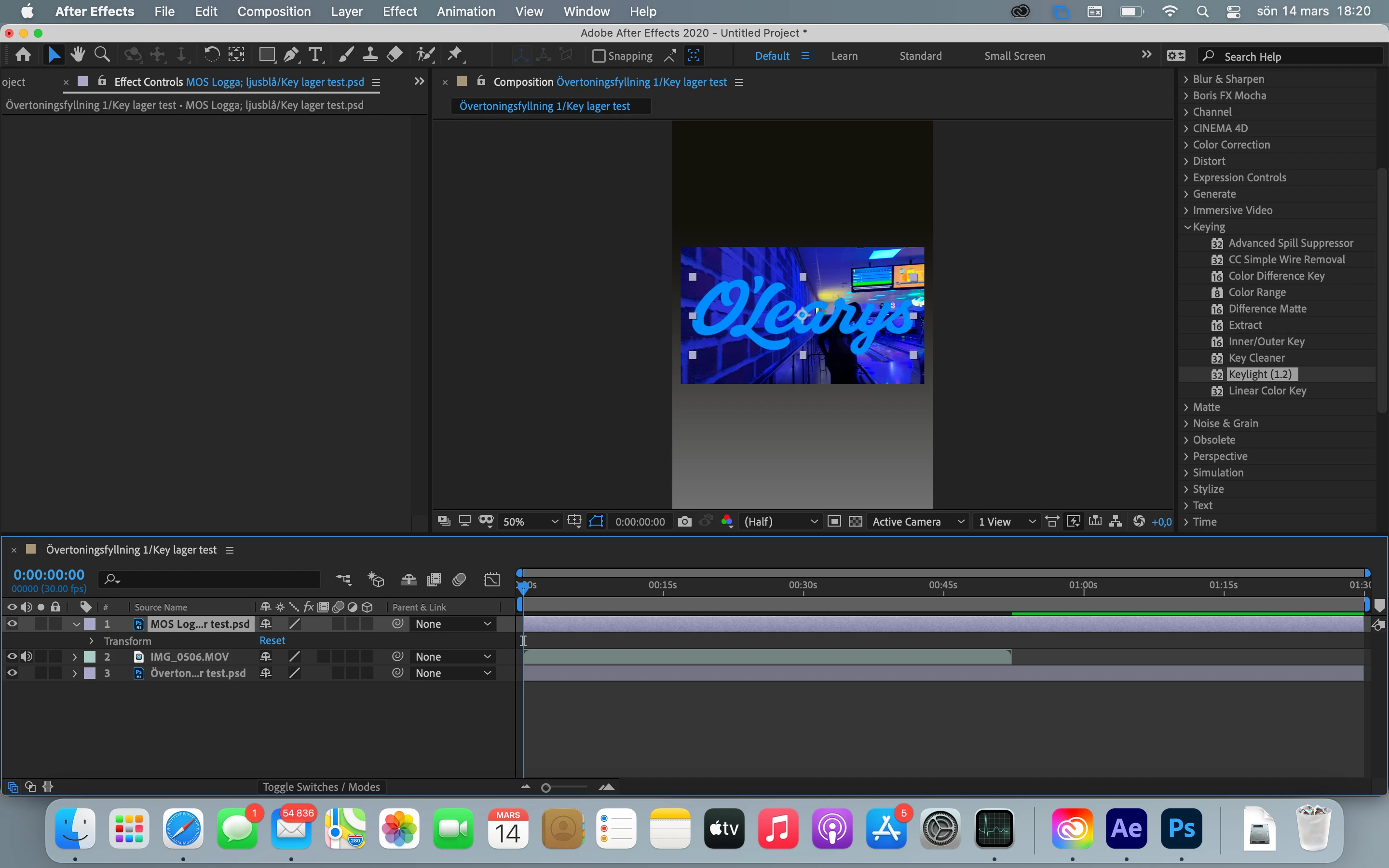Select the Horizontal Type tool
This screenshot has height=868, width=1389.
(x=315, y=55)
